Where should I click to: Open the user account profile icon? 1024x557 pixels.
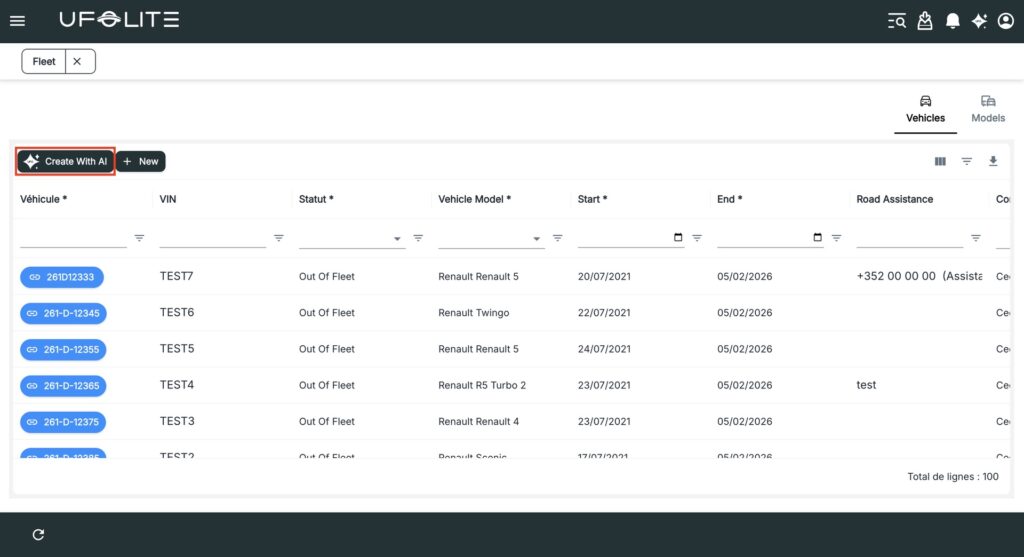pos(1006,21)
